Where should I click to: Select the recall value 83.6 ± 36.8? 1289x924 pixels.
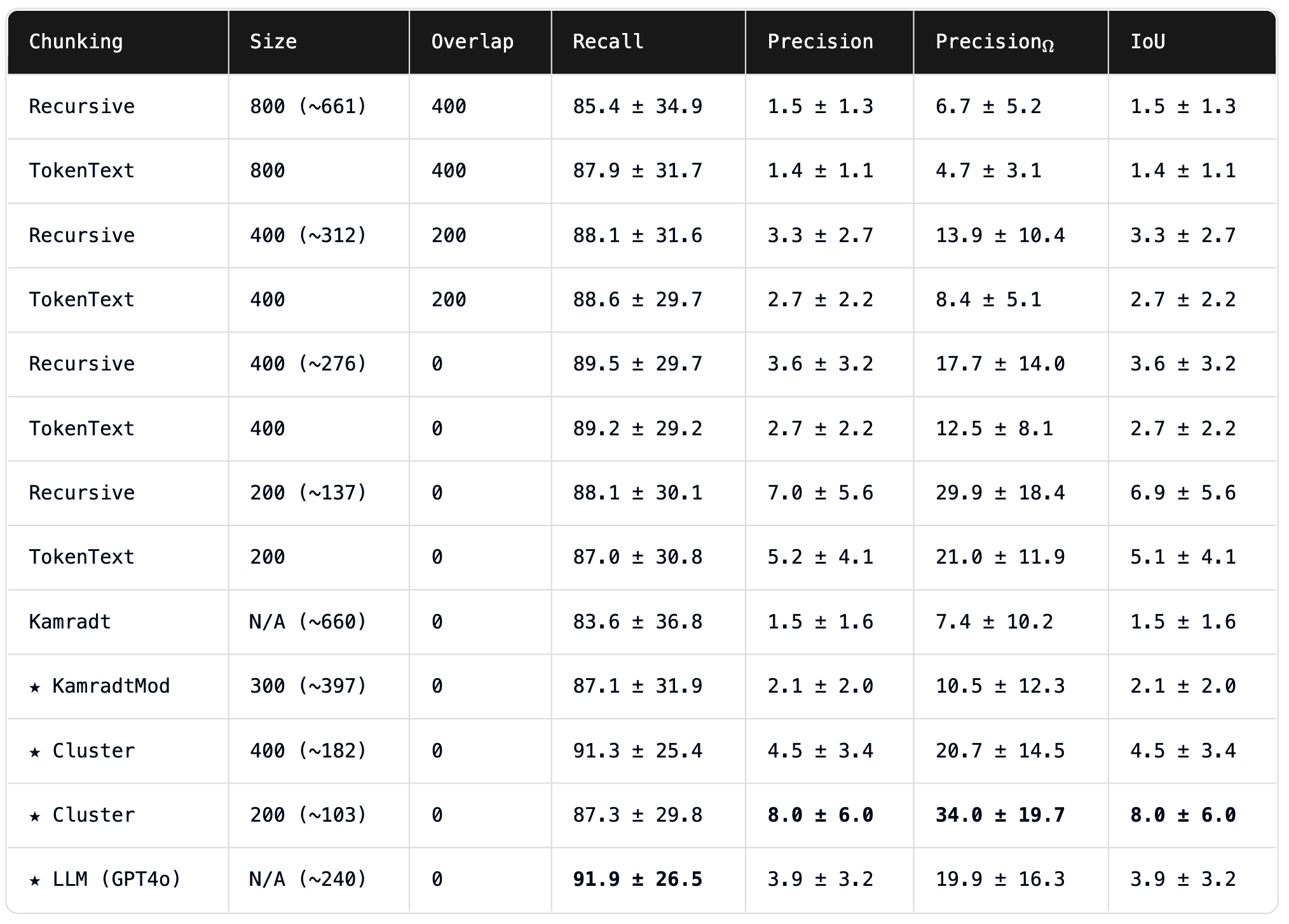coord(638,622)
